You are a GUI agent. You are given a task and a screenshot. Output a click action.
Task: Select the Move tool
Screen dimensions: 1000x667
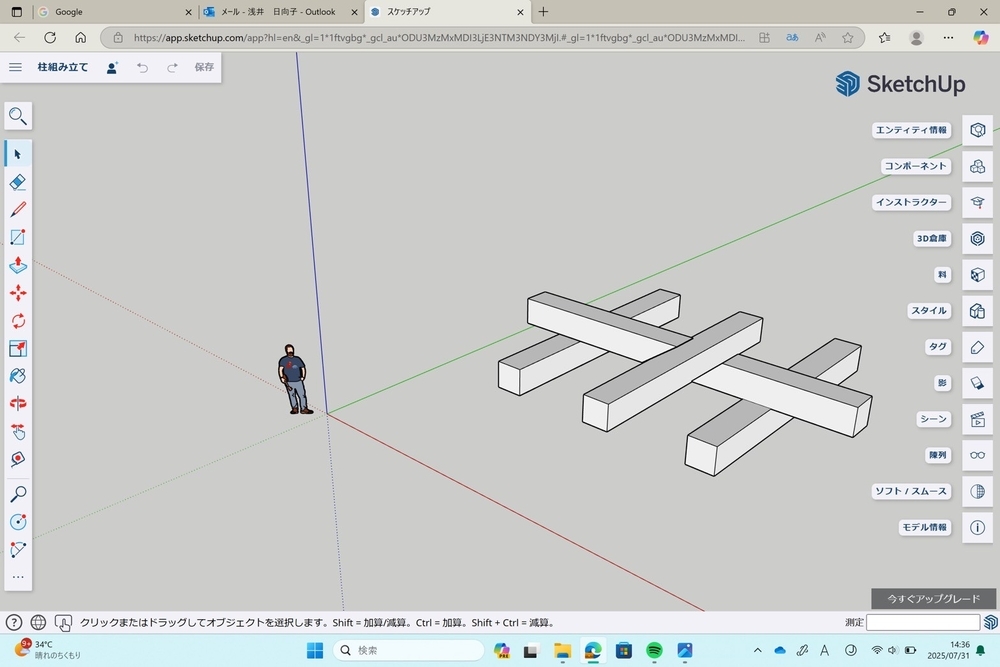pos(18,293)
